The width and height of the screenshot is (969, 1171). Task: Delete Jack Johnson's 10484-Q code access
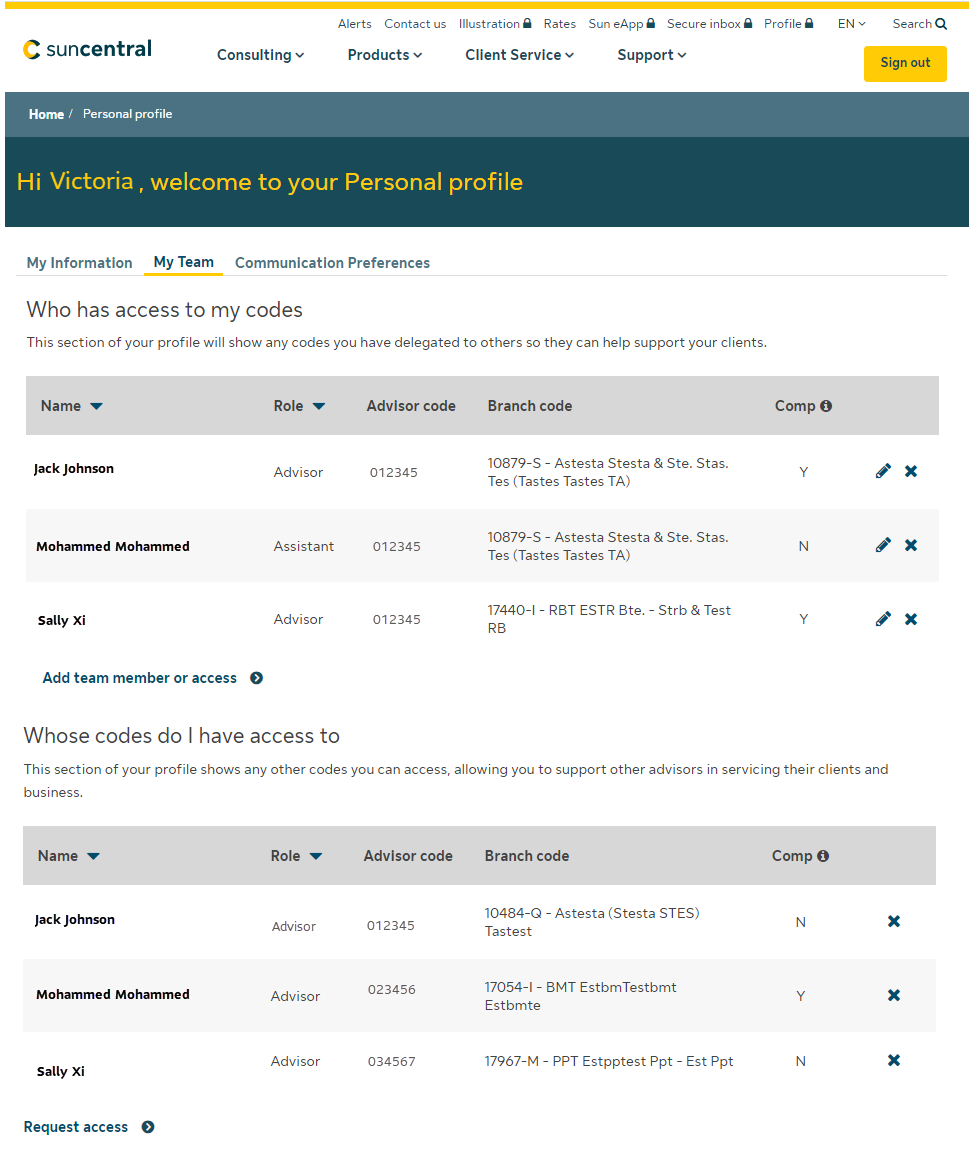click(x=894, y=921)
